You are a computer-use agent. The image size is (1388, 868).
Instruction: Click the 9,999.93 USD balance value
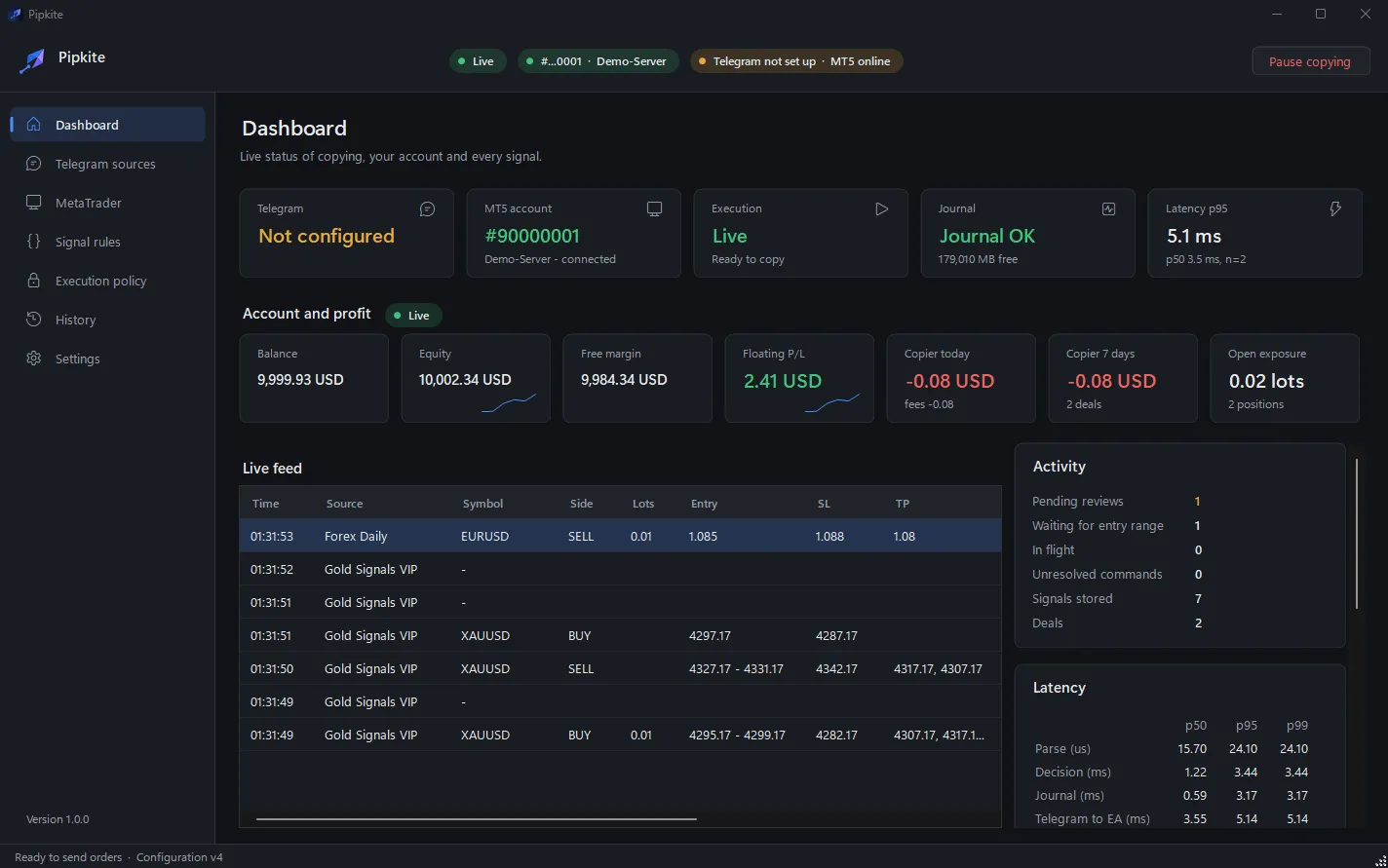(300, 380)
